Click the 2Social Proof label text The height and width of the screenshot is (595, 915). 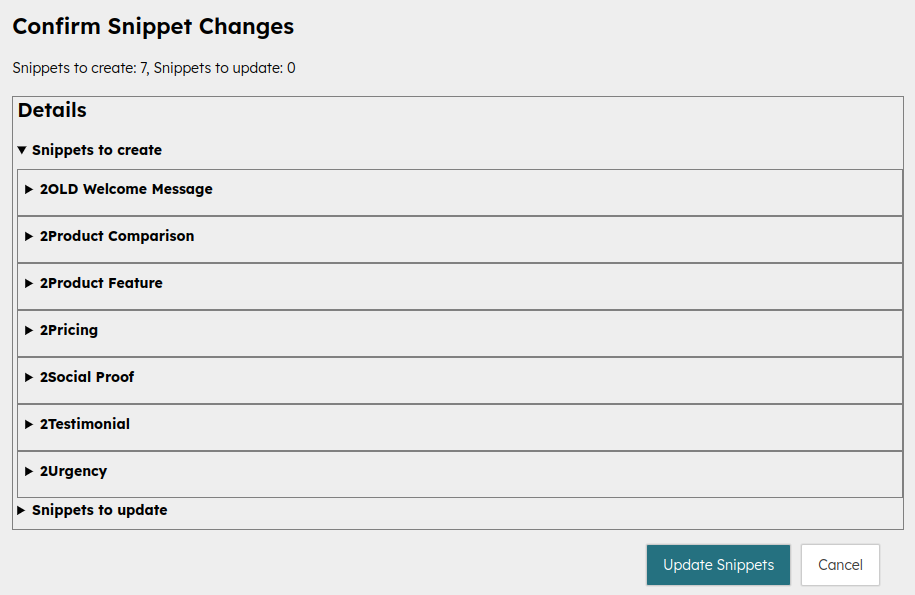pos(87,377)
